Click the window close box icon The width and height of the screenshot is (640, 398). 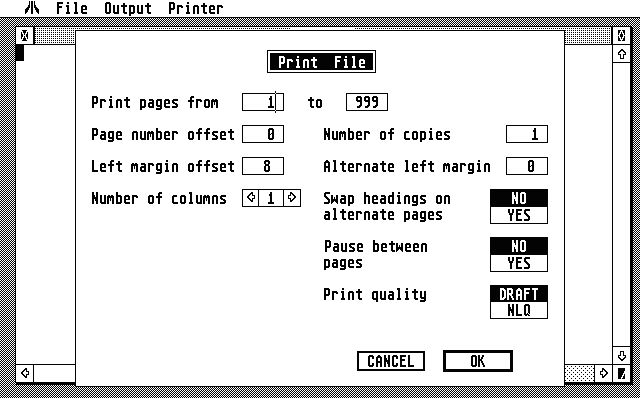click(x=24, y=36)
